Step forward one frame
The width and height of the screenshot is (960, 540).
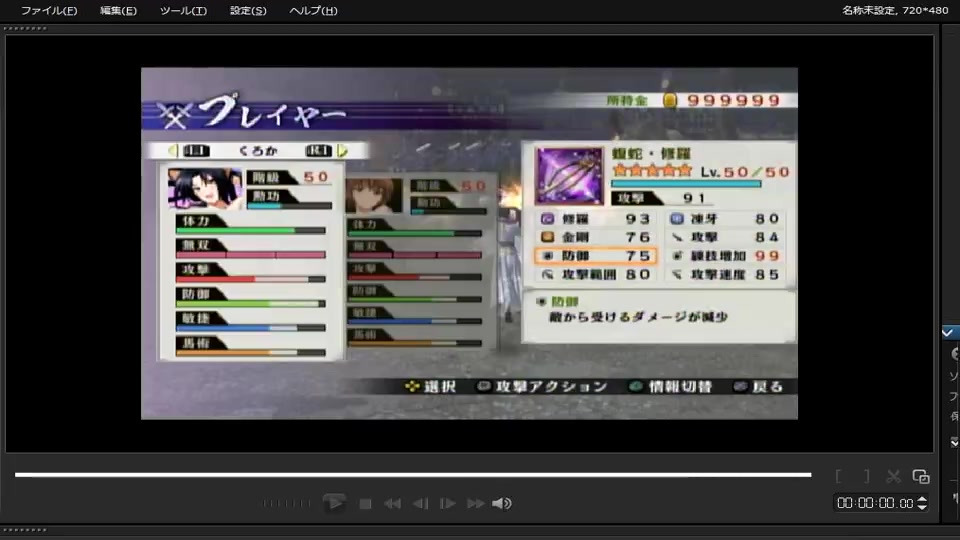[448, 503]
